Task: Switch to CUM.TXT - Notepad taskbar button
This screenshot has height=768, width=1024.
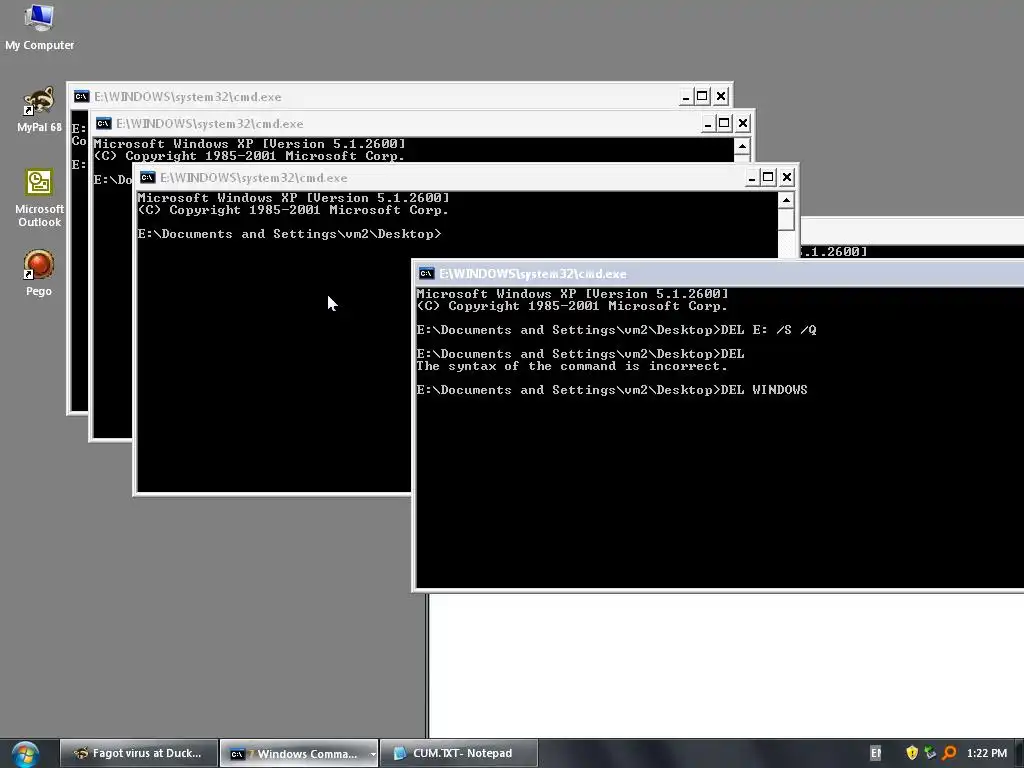Action: [459, 753]
